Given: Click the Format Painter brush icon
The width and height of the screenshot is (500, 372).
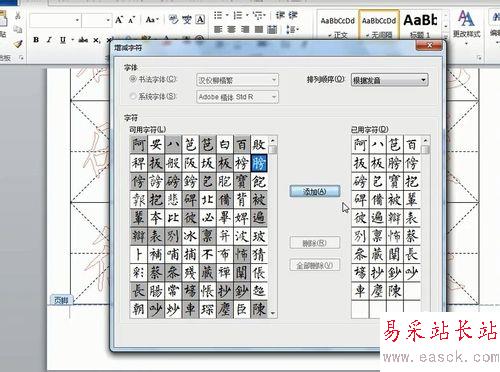Looking at the screenshot, I should (x=18, y=43).
